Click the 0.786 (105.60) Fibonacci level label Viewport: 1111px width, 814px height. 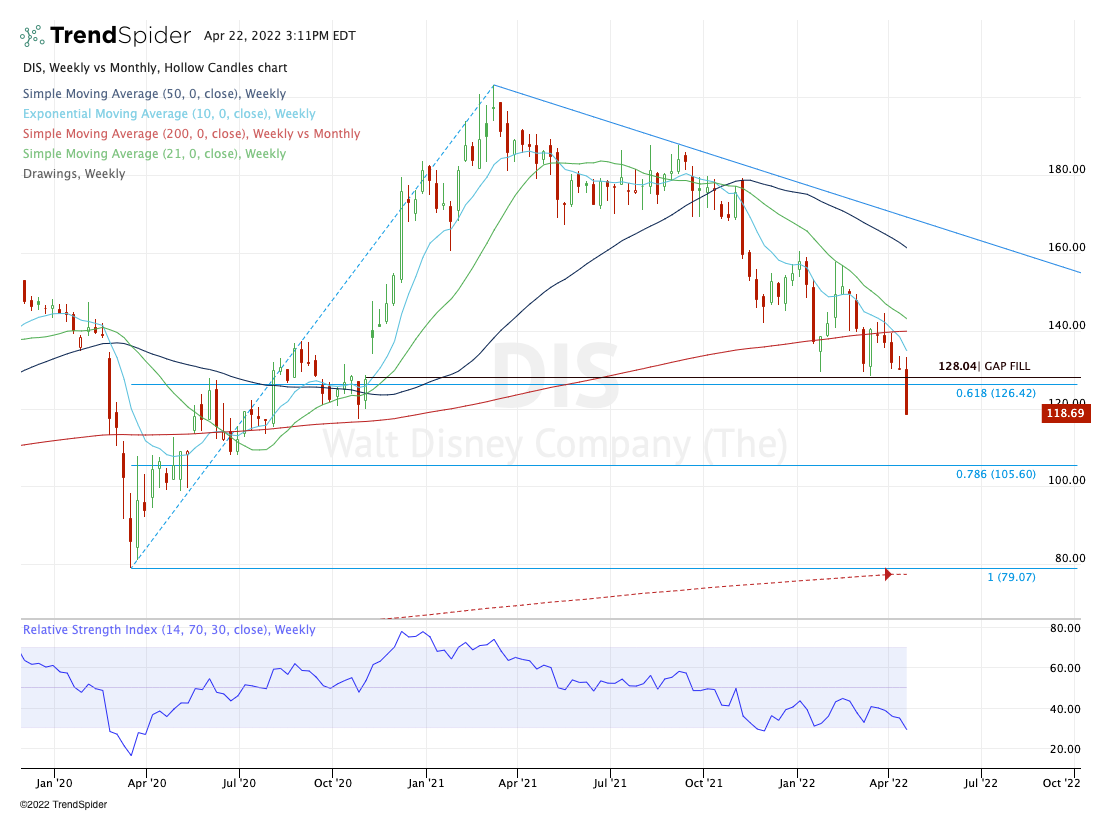coord(1000,475)
